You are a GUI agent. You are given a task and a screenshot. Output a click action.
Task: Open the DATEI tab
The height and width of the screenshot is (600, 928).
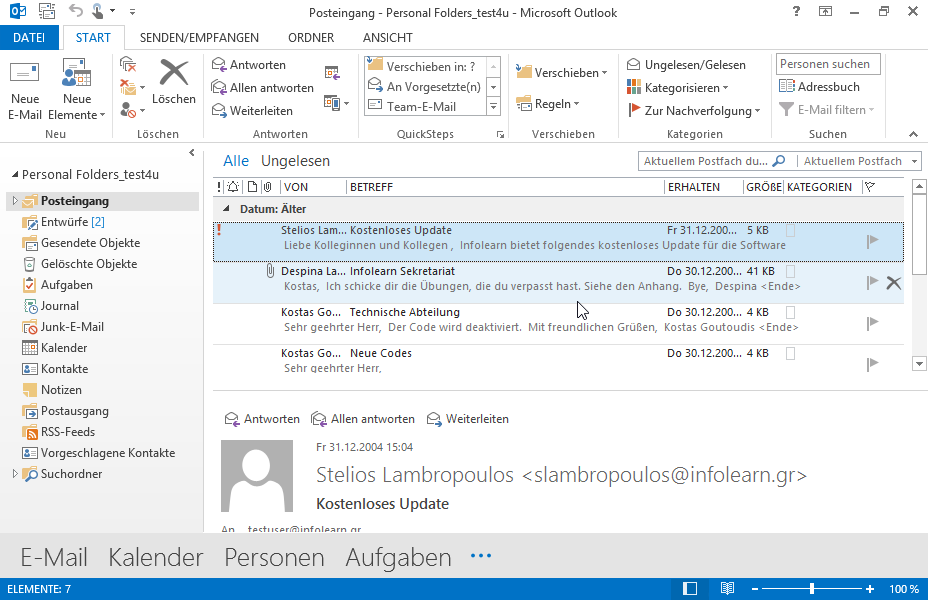click(x=29, y=37)
